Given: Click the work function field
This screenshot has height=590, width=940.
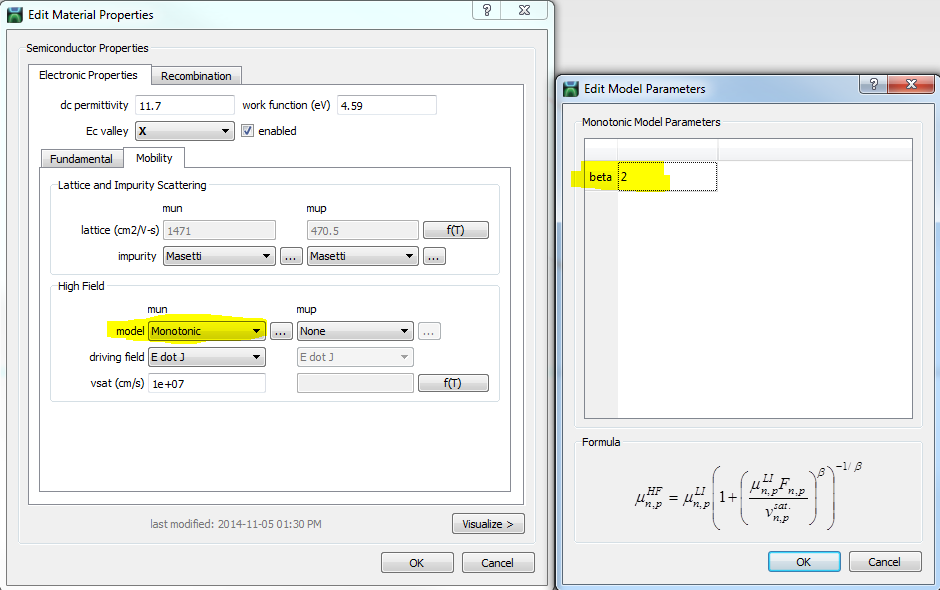Looking at the screenshot, I should [387, 106].
